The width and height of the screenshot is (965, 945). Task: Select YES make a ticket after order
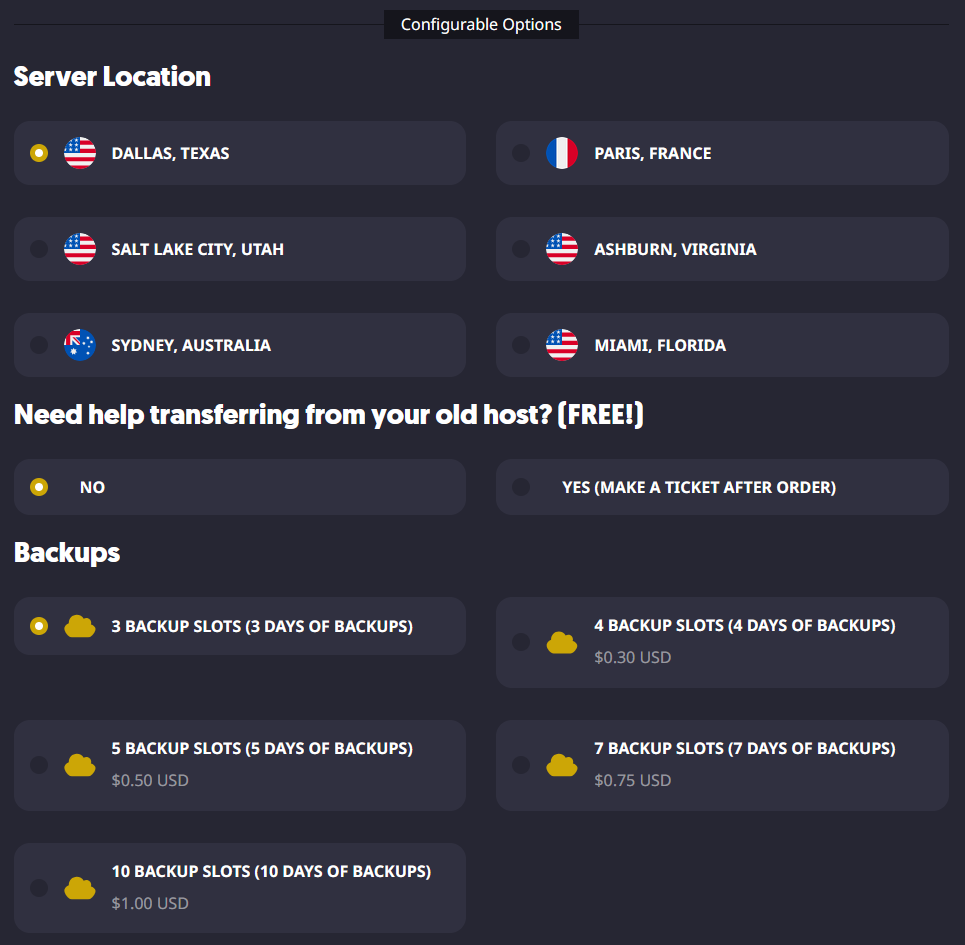click(521, 487)
